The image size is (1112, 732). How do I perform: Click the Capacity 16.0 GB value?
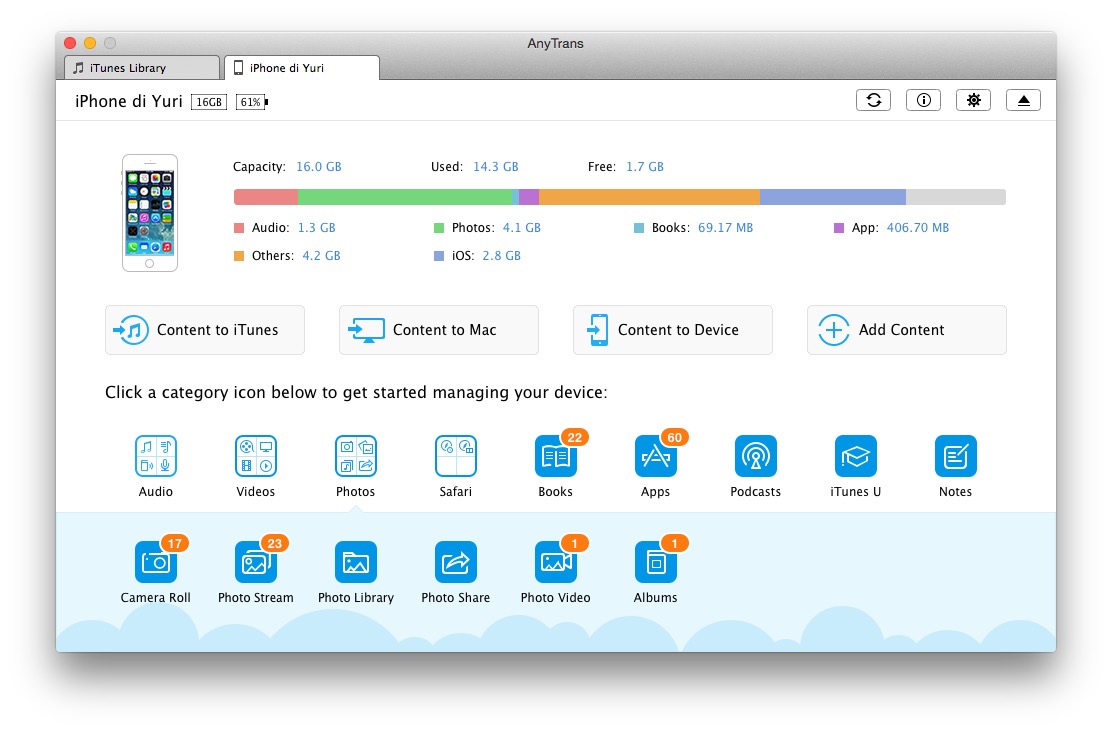[319, 167]
